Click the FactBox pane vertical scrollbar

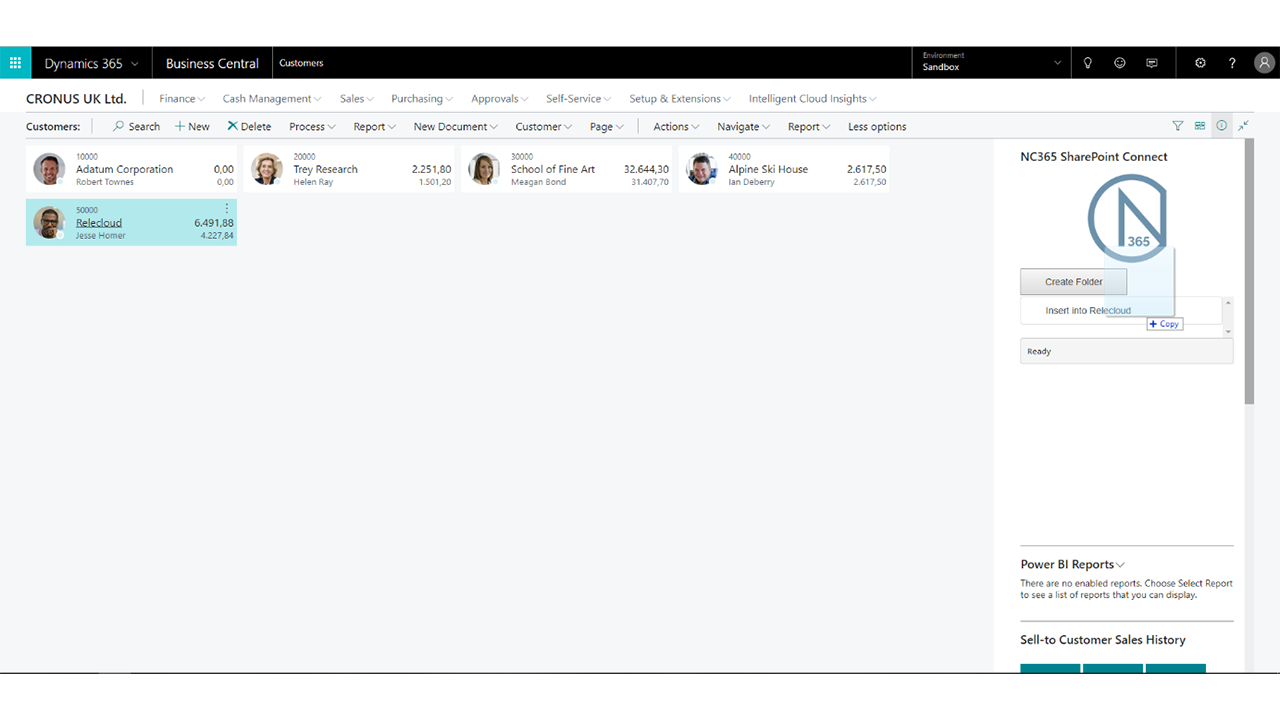click(x=1249, y=272)
